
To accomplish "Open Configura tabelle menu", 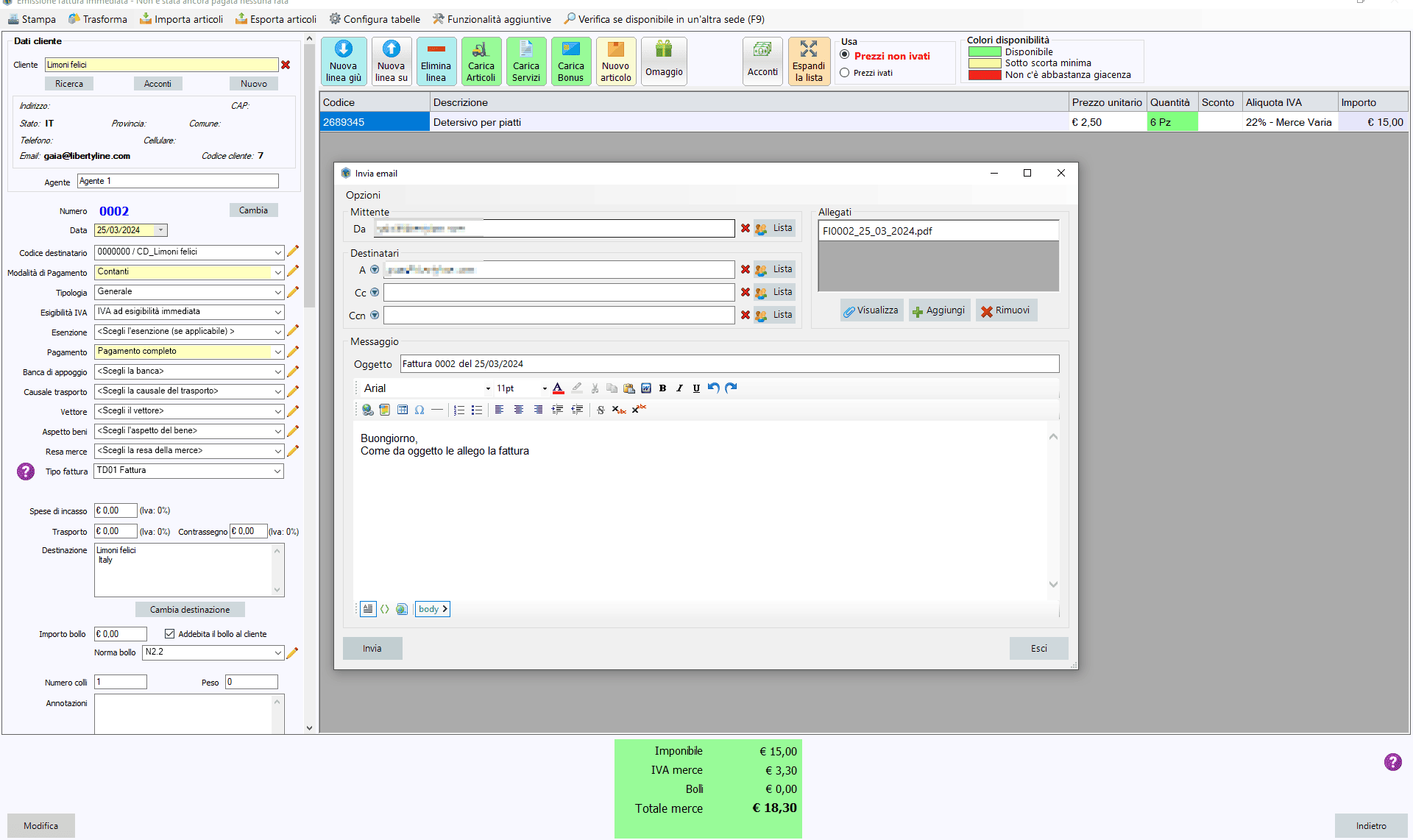I will (x=375, y=19).
